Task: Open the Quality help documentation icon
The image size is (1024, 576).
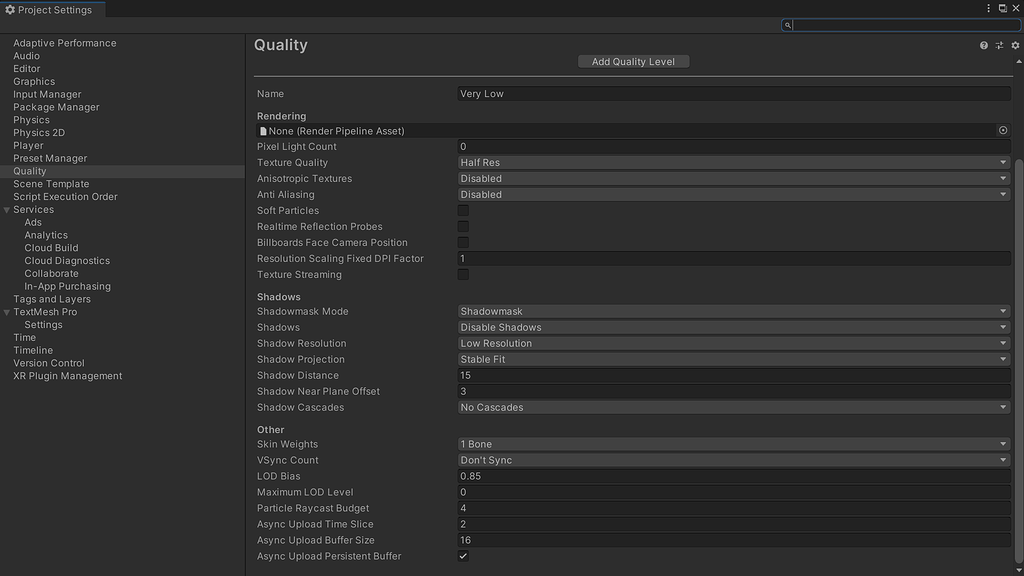Action: [984, 46]
